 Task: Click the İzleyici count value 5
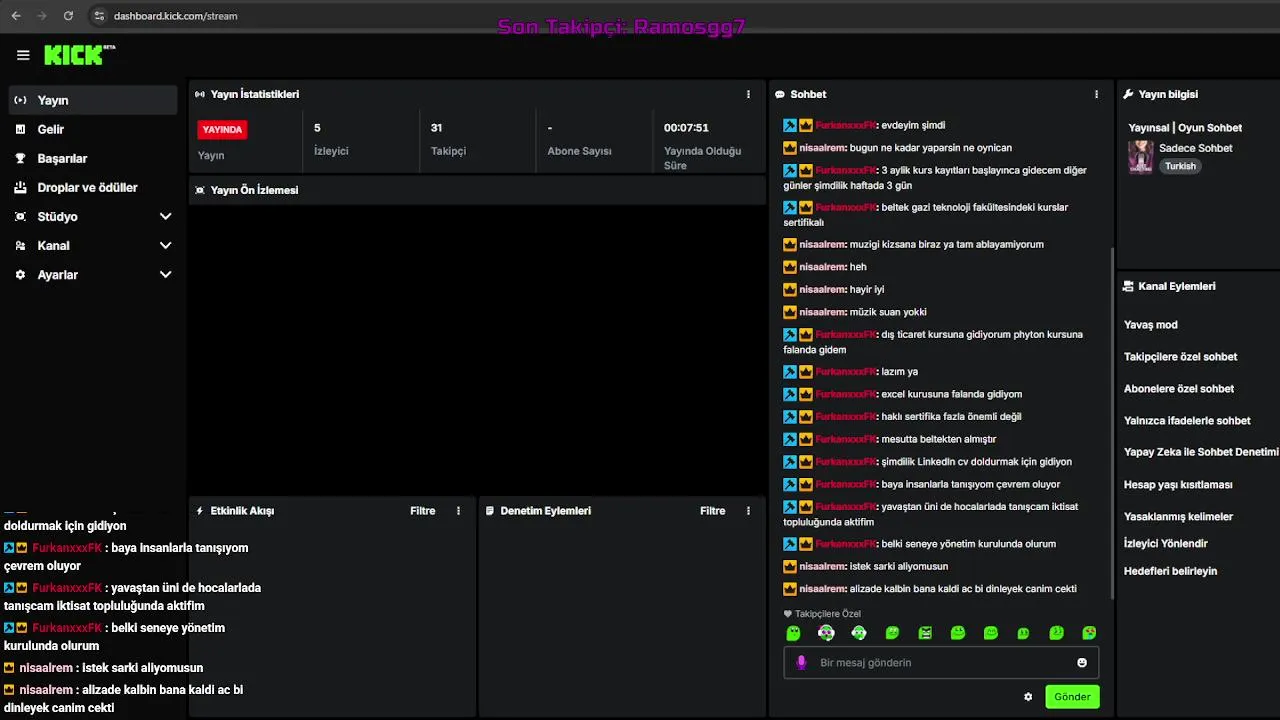(x=317, y=128)
